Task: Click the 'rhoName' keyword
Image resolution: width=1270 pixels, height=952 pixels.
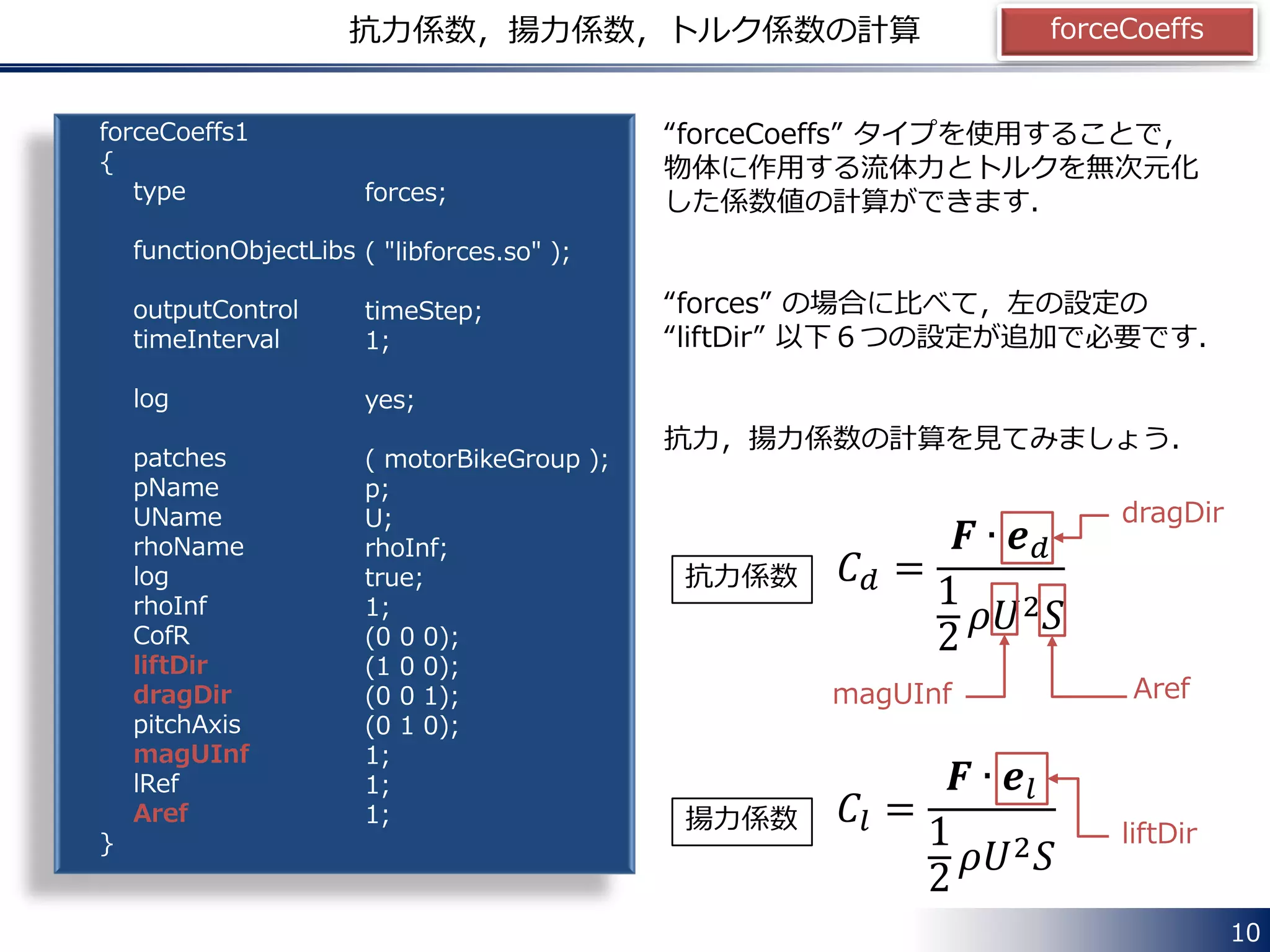Action: [x=189, y=547]
